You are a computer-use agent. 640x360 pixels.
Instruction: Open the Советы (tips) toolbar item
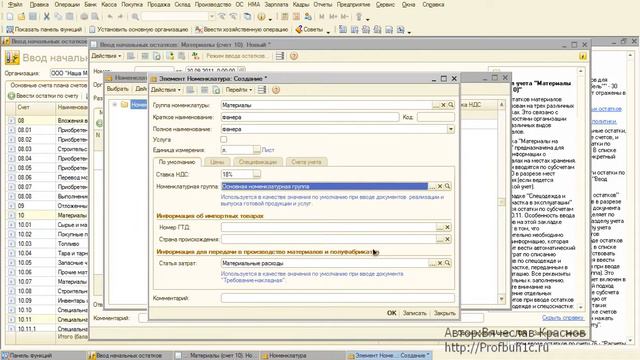pos(309,29)
